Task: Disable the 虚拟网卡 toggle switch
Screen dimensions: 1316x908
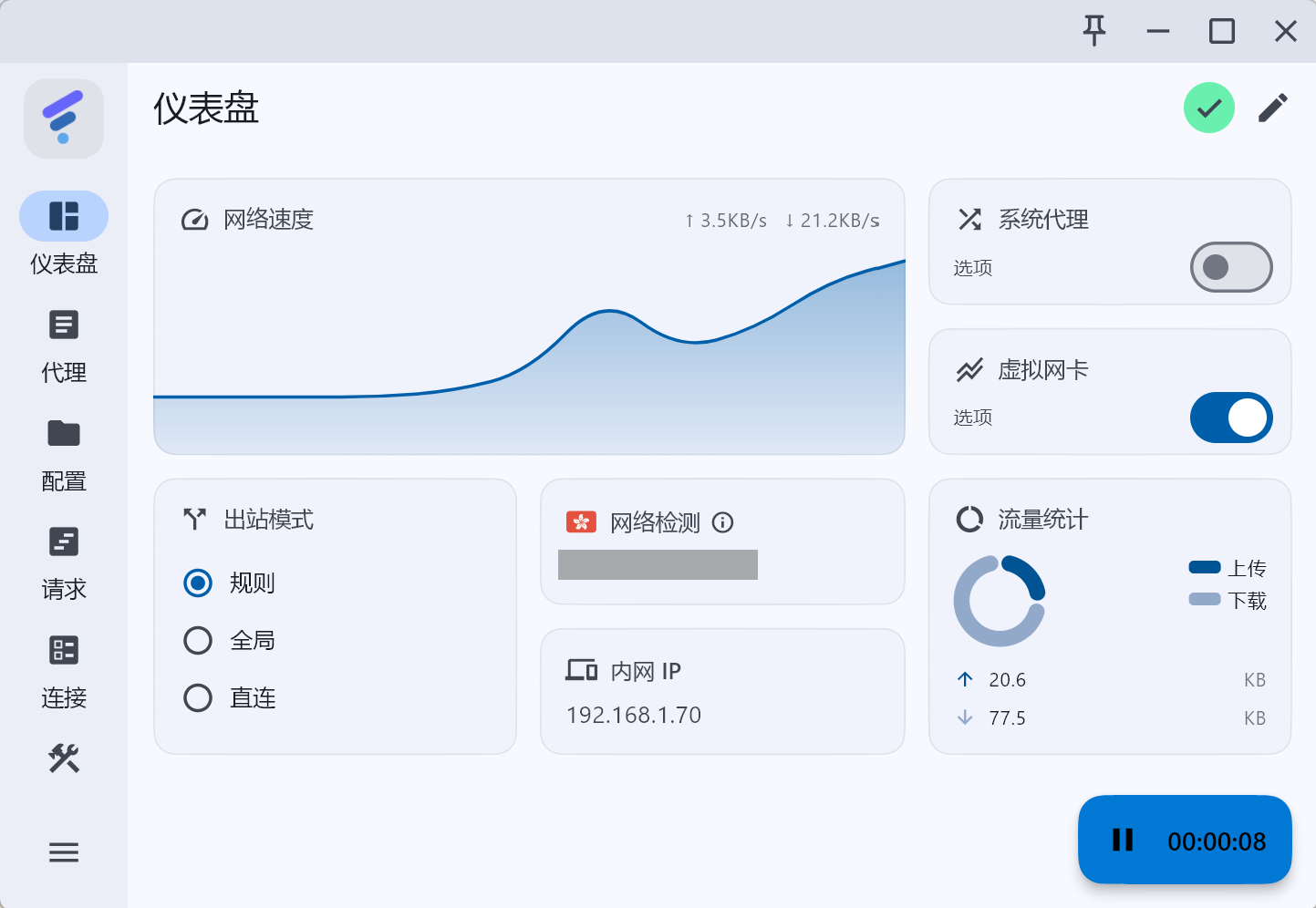Action: pos(1230,418)
